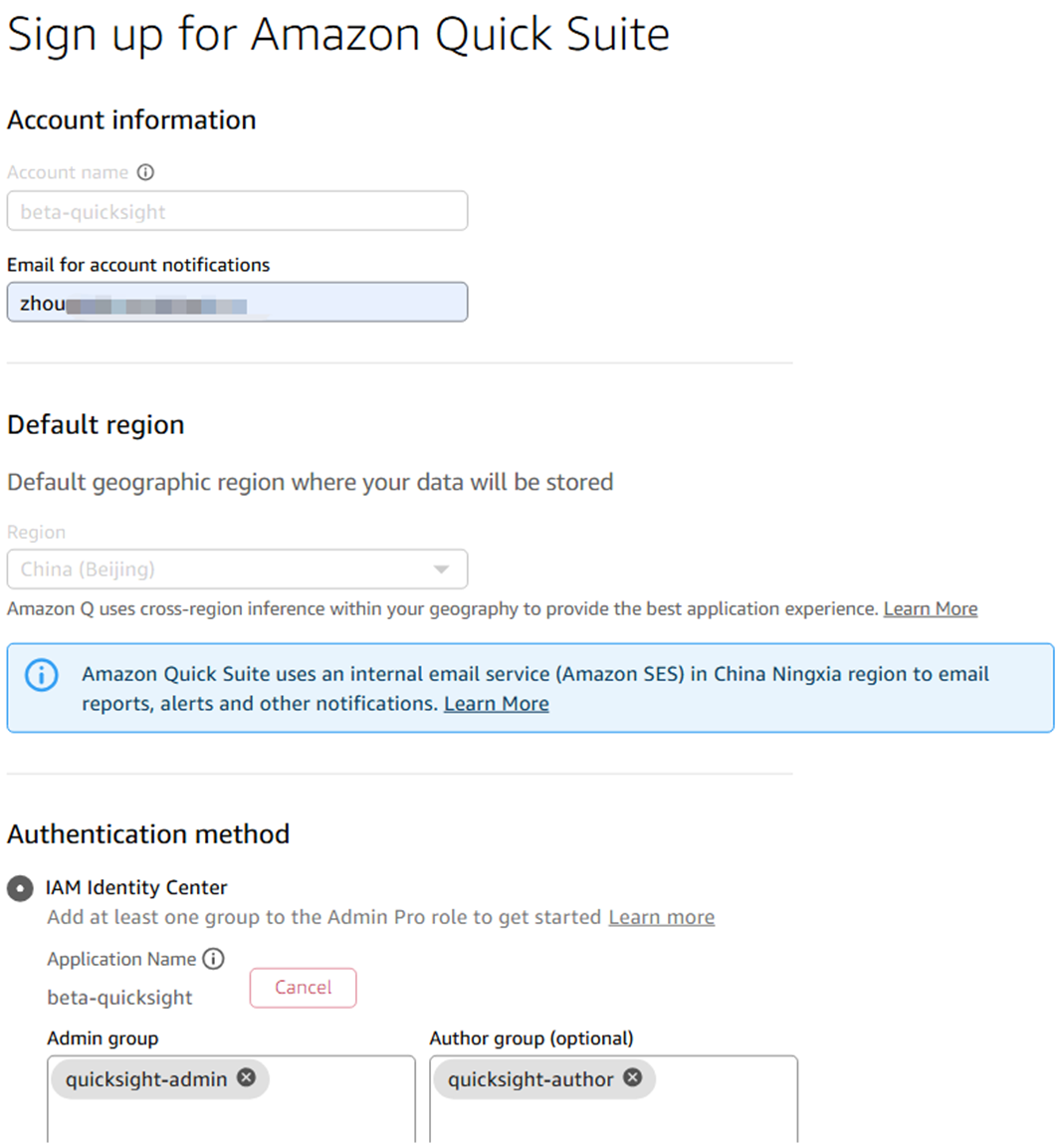Click inside the Admin group box
The width and height of the screenshot is (1060, 1148).
231,1120
